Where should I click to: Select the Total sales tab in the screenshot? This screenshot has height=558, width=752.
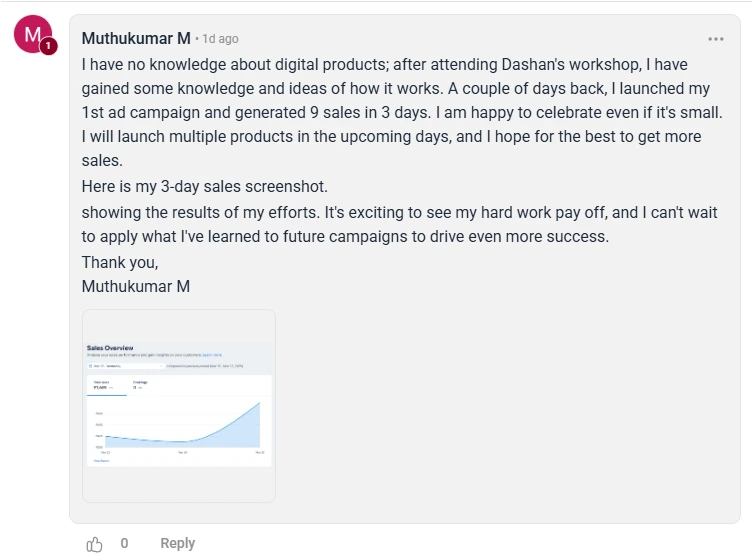103,384
